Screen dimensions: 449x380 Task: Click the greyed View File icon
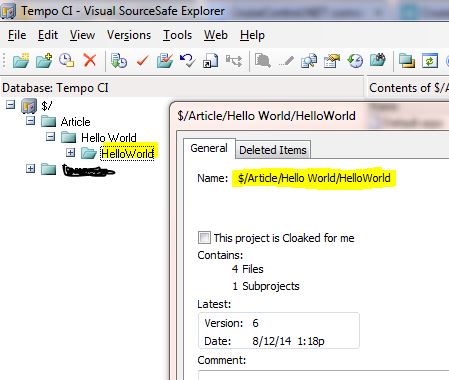(x=263, y=61)
